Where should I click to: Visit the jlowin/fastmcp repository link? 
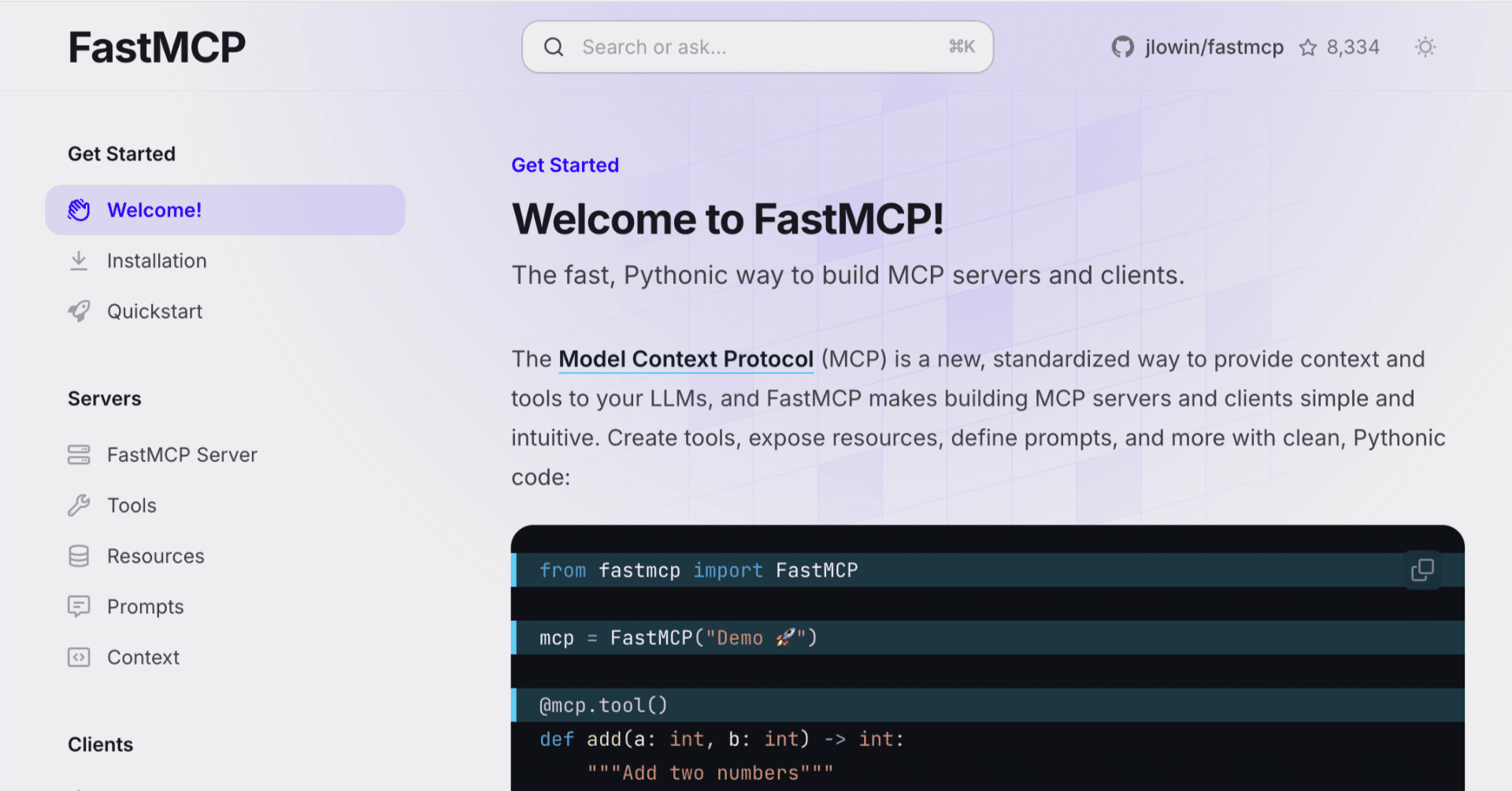1214,46
